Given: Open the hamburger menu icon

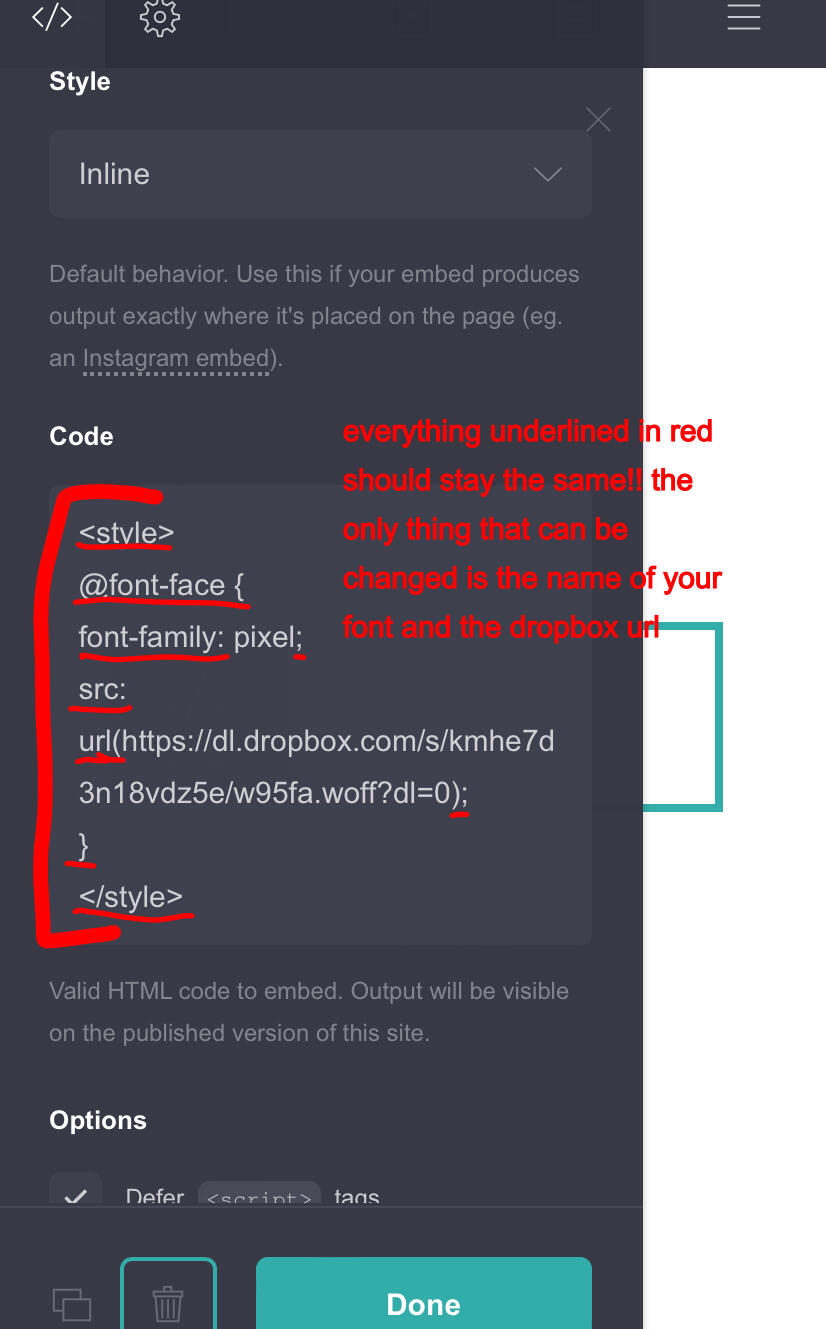Looking at the screenshot, I should pyautogui.click(x=744, y=17).
